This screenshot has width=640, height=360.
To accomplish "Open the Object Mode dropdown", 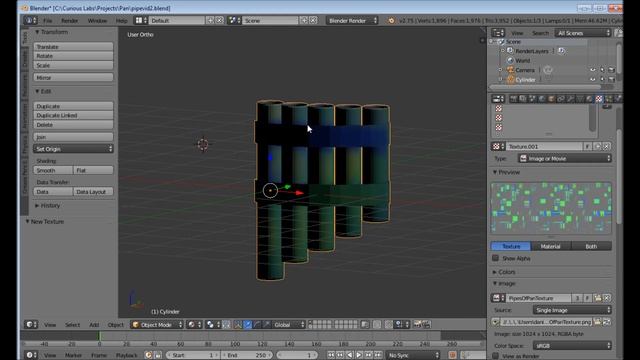I will (x=157, y=324).
